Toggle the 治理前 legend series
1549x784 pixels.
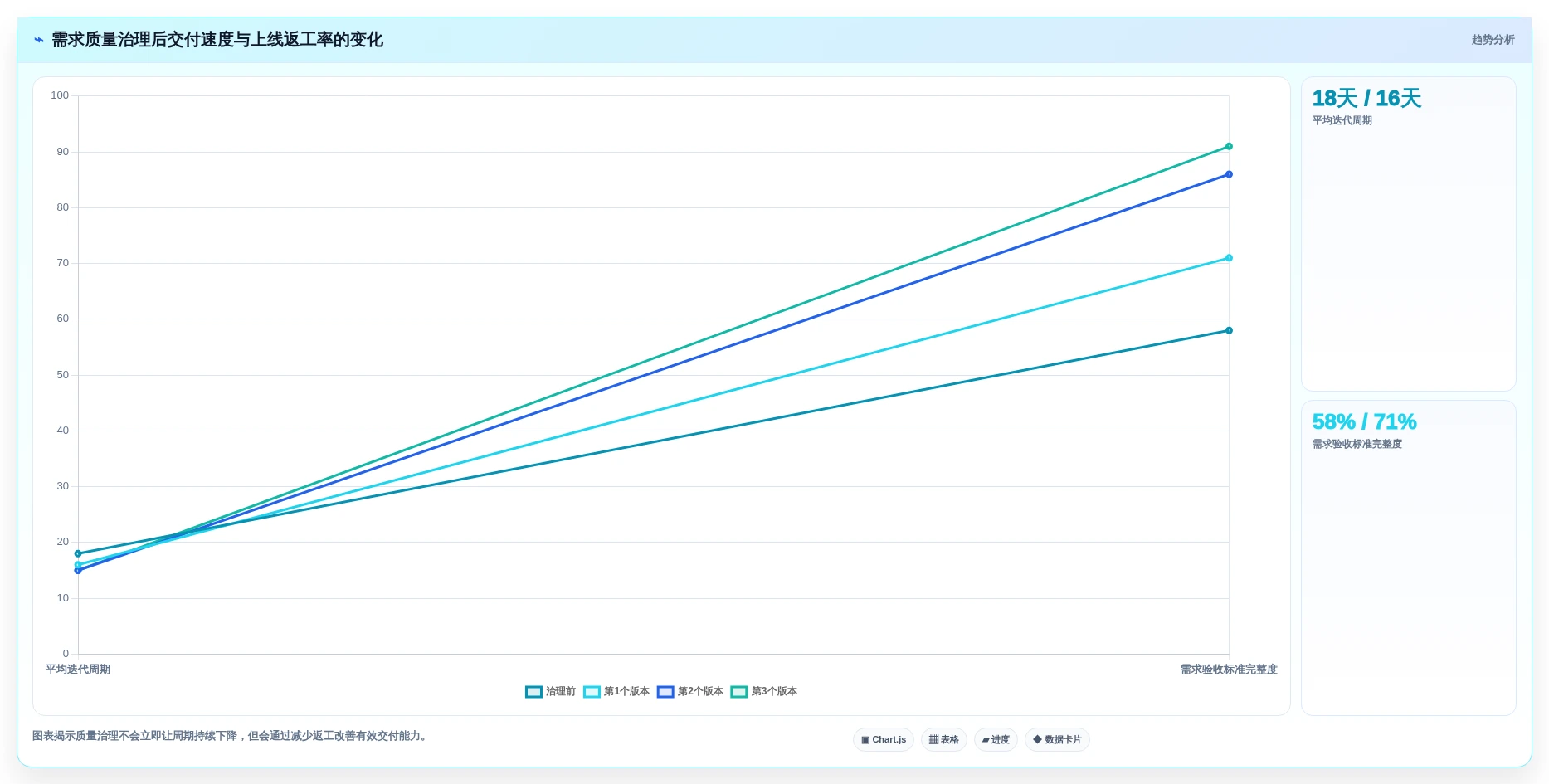pos(550,691)
